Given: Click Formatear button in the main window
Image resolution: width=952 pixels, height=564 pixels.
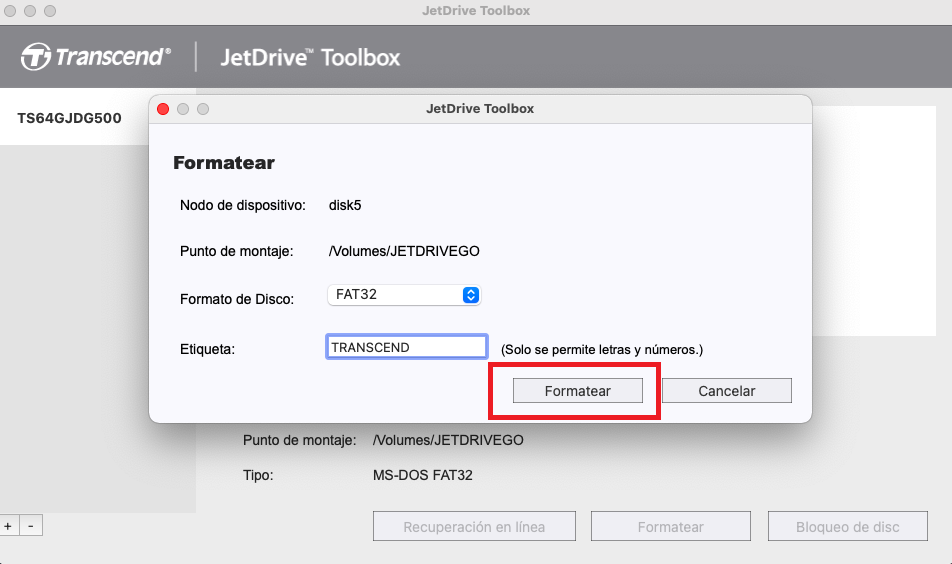Looking at the screenshot, I should pos(671,526).
